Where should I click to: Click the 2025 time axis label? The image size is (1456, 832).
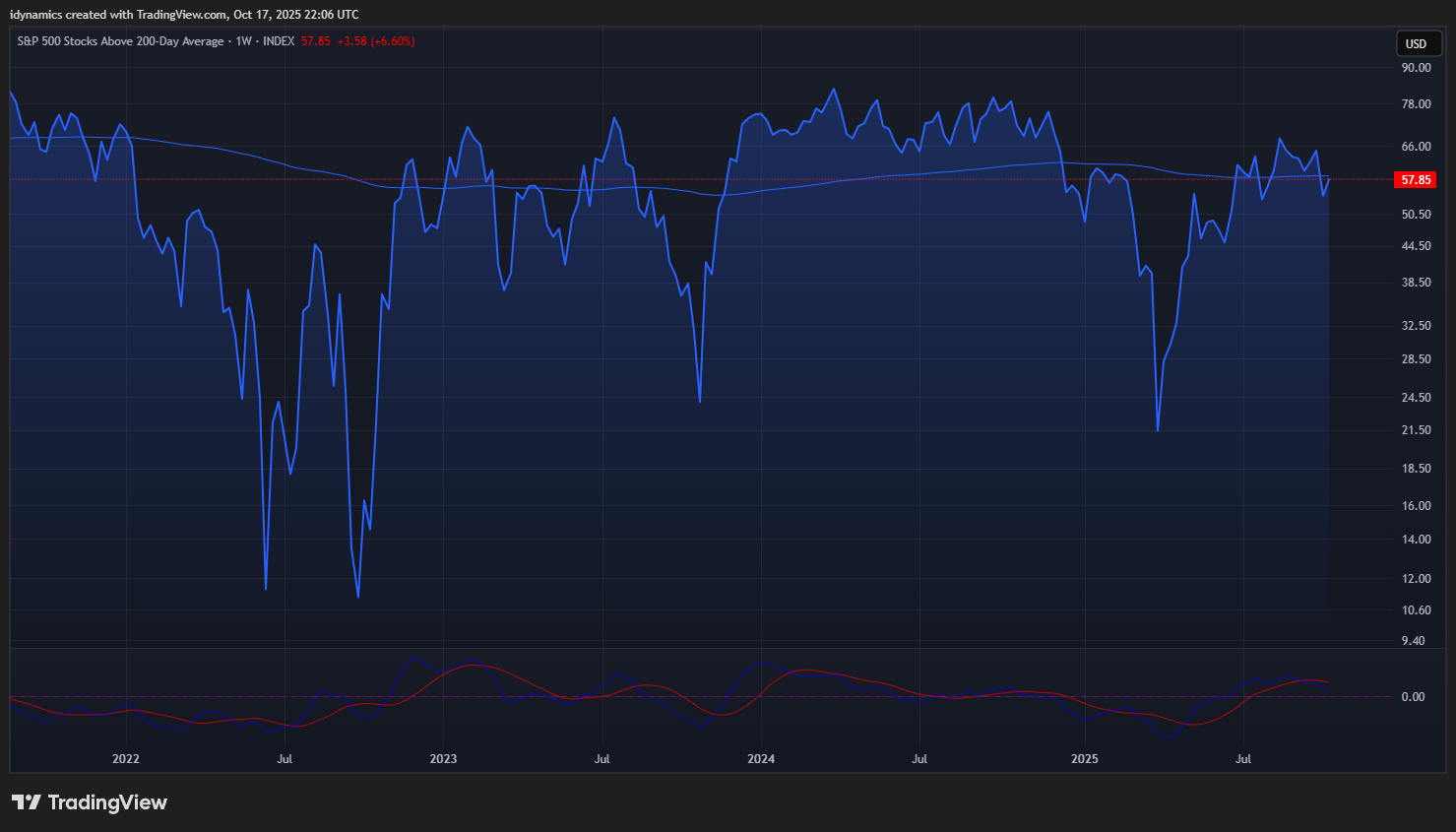(1084, 759)
